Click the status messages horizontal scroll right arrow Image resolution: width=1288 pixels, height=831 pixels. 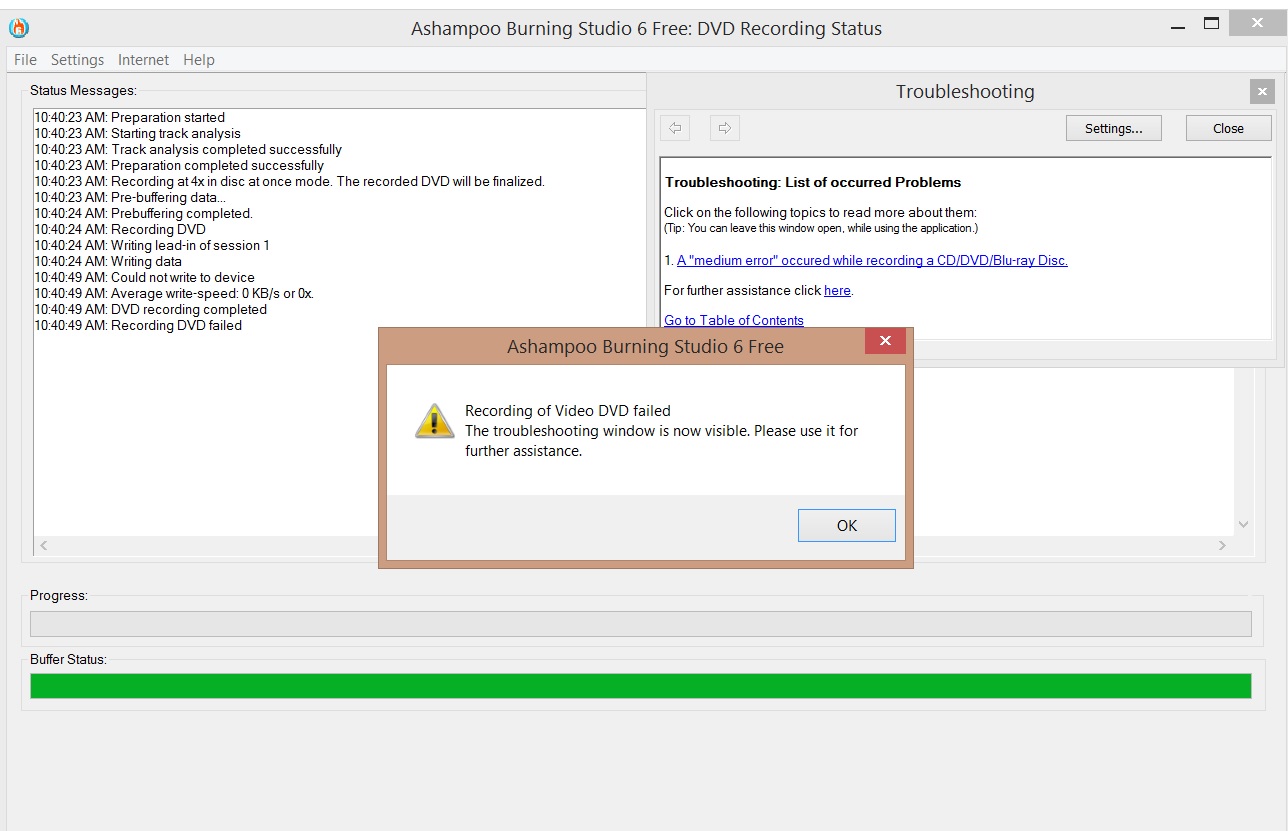1222,546
